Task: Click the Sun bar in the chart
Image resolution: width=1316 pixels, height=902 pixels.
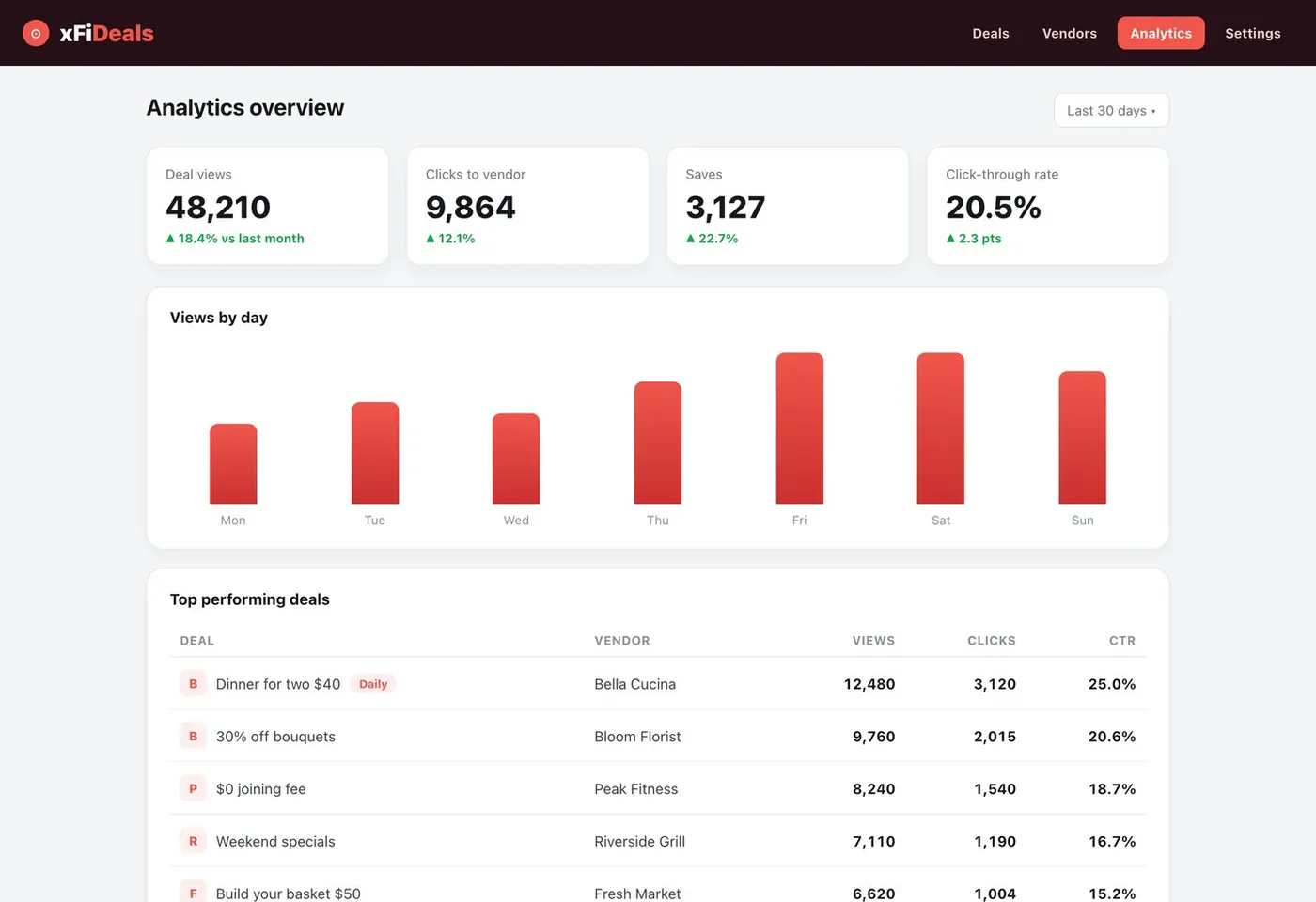Action: (x=1083, y=438)
